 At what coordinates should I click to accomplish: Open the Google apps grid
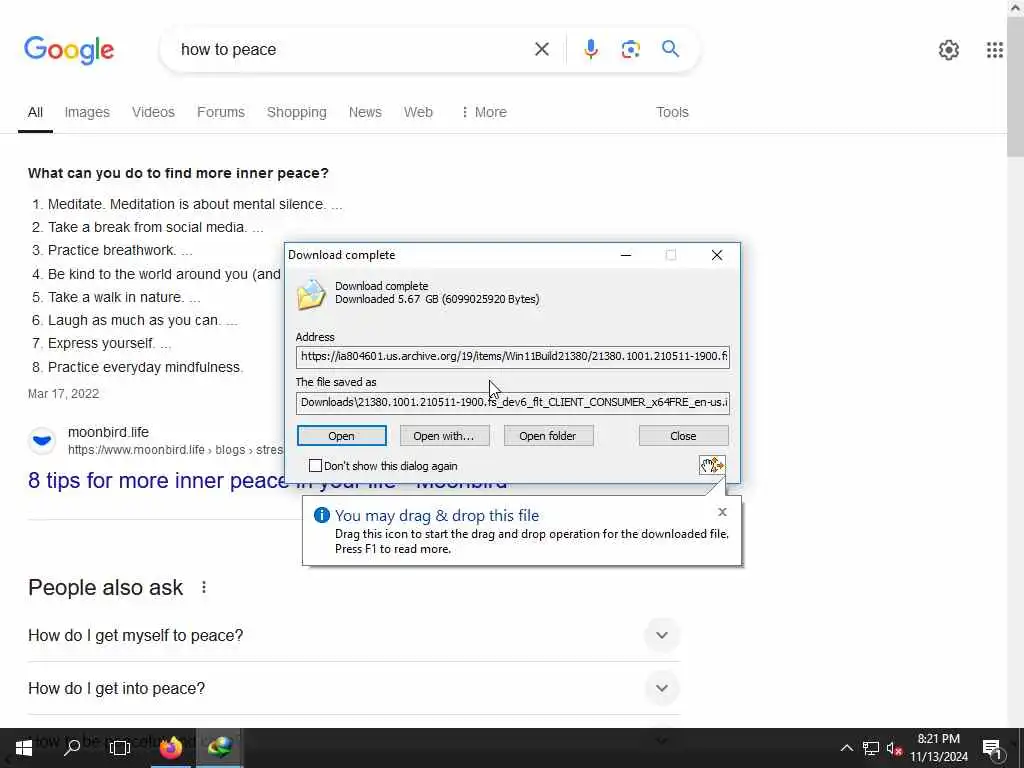point(994,50)
